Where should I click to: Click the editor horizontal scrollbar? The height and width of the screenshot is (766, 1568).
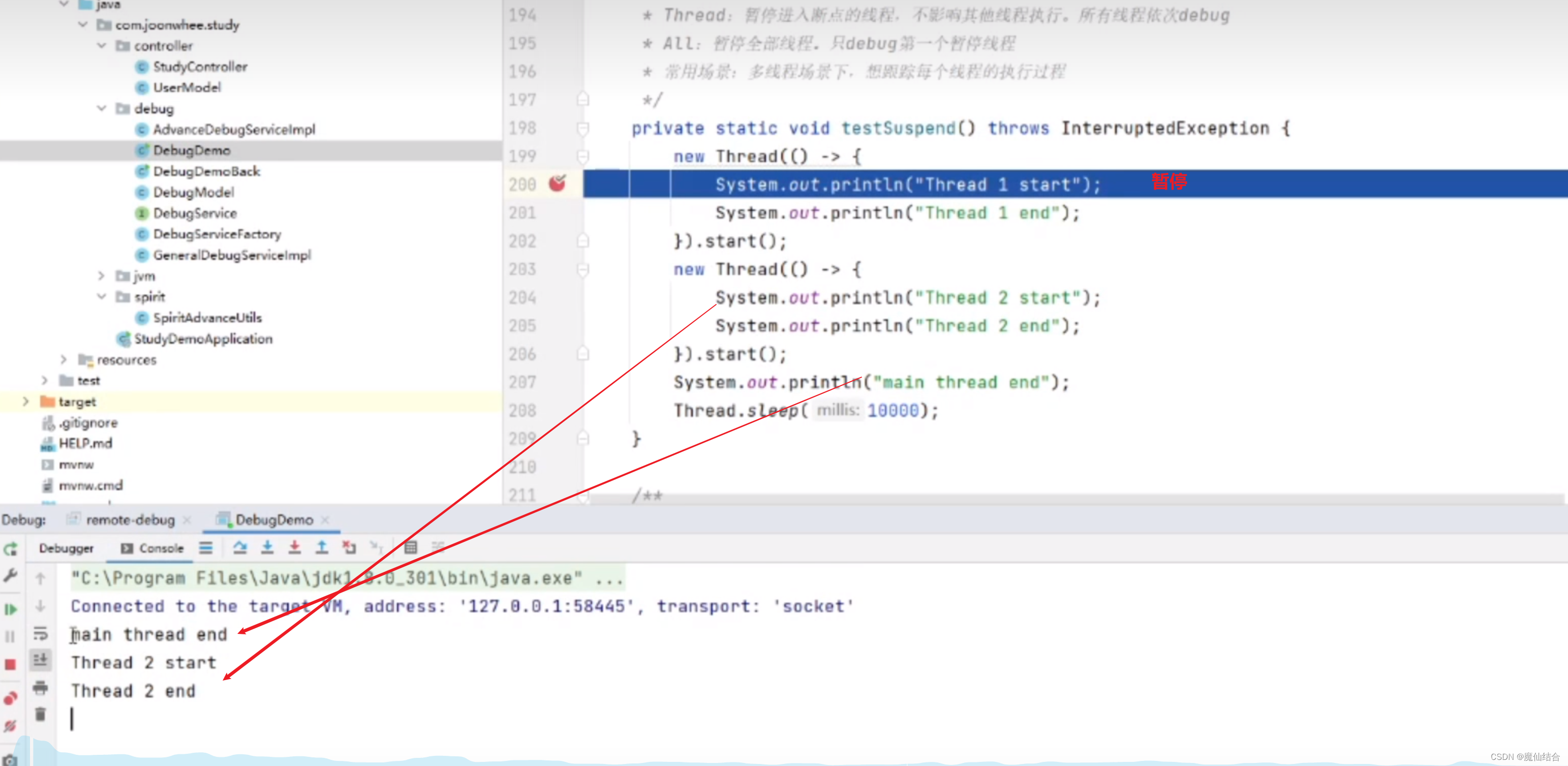point(1078,499)
